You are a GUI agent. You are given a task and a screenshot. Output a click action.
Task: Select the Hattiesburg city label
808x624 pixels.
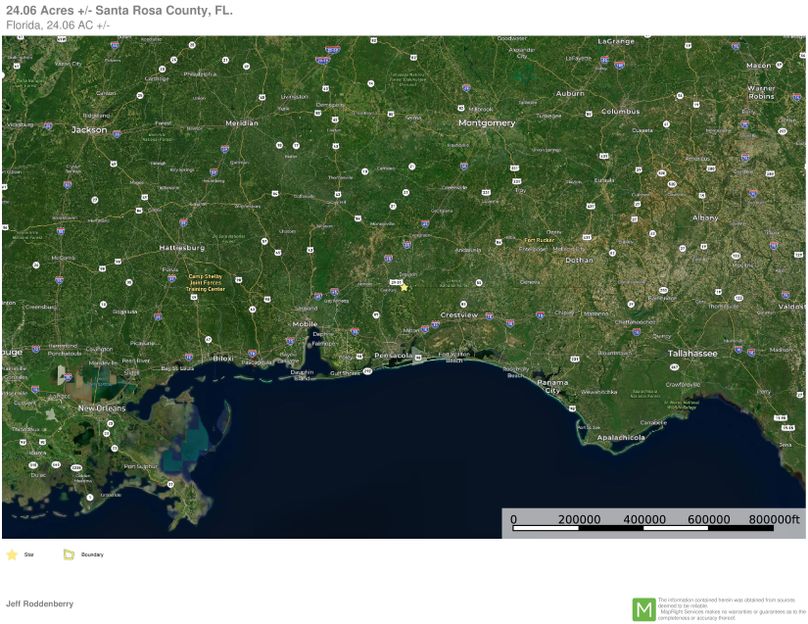[181, 247]
